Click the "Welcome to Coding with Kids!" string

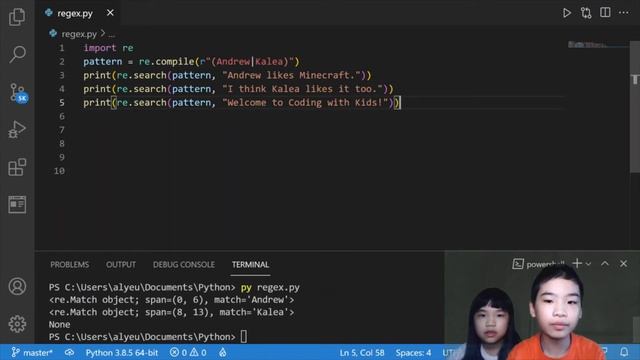(305, 102)
